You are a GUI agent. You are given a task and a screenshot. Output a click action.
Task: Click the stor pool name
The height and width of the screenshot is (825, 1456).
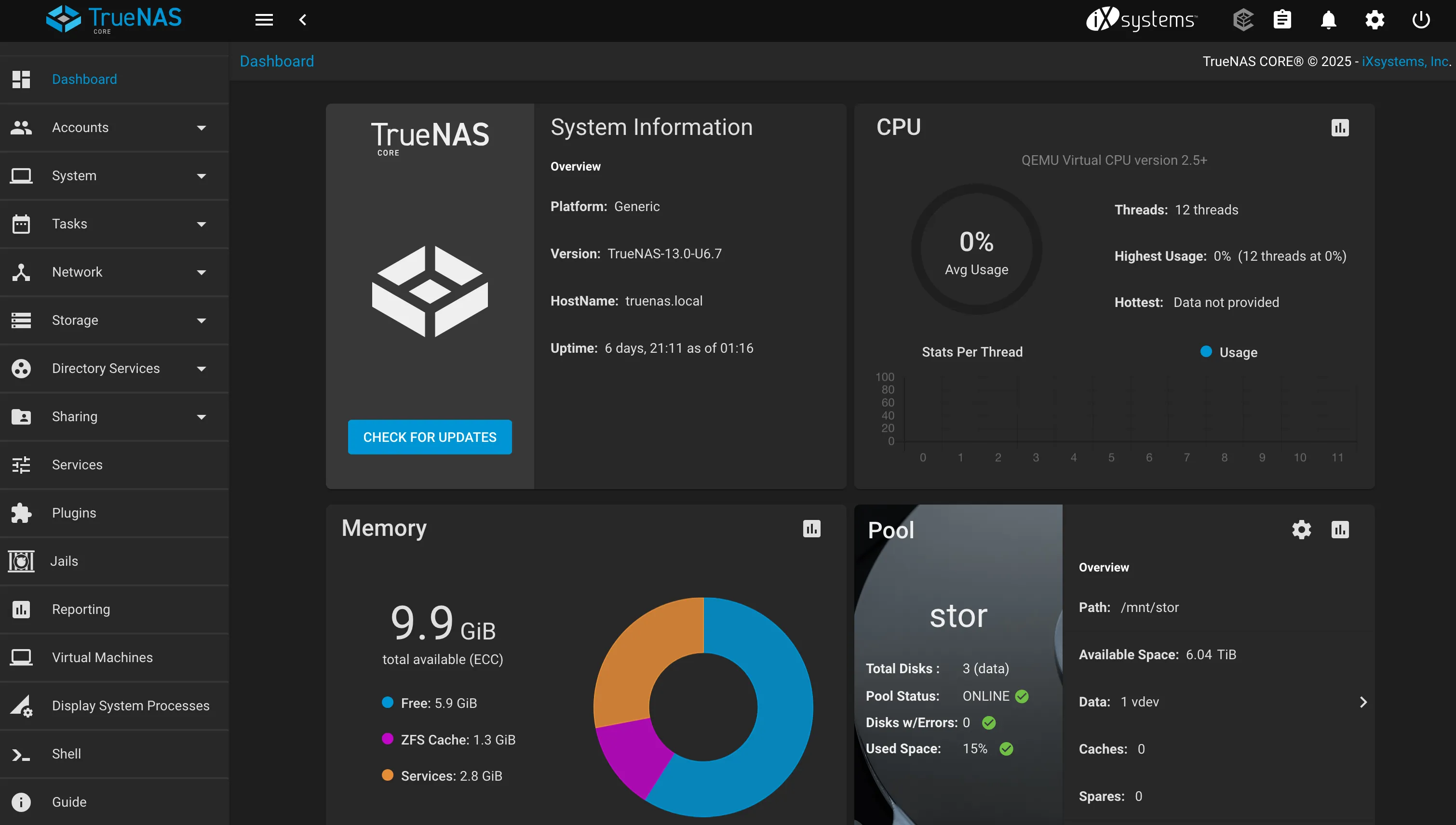(x=958, y=616)
